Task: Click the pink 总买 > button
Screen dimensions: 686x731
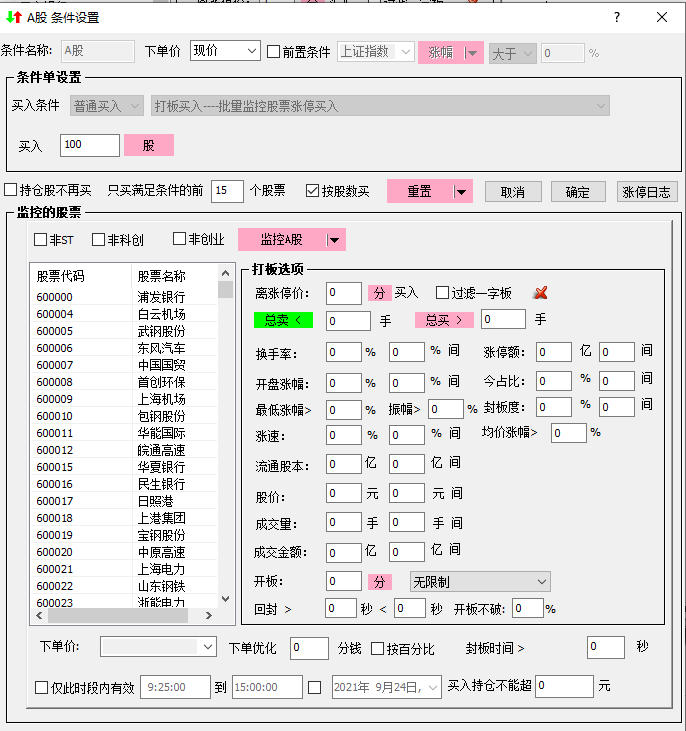Action: [x=444, y=320]
